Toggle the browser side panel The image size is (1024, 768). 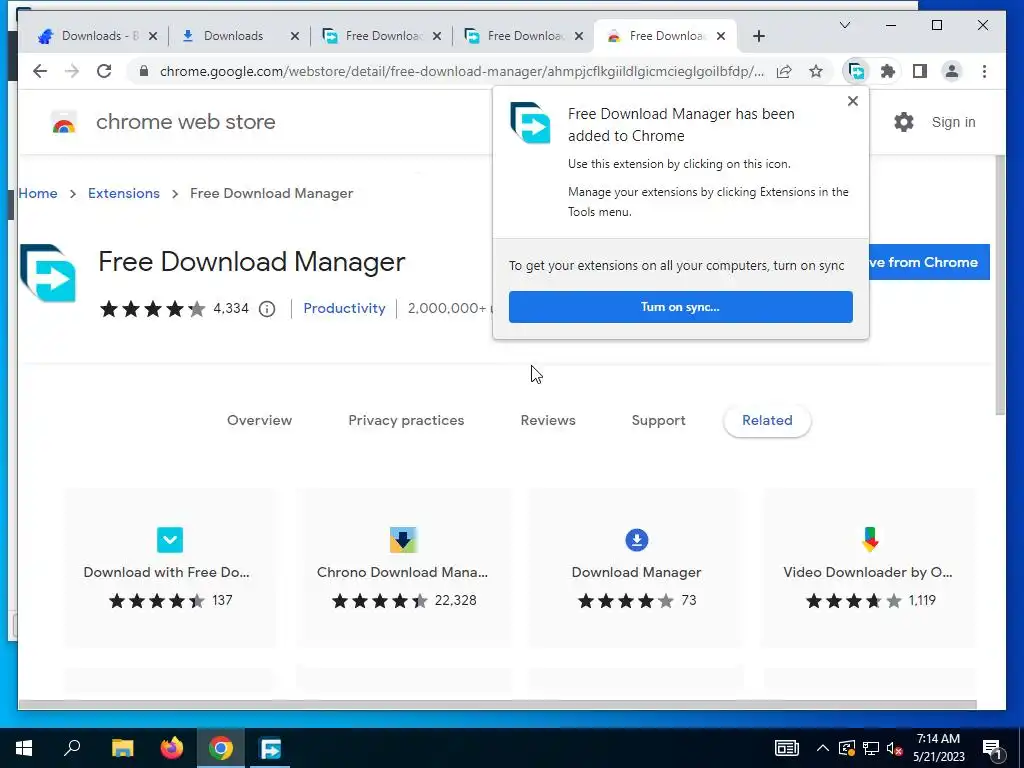pyautogui.click(x=920, y=71)
